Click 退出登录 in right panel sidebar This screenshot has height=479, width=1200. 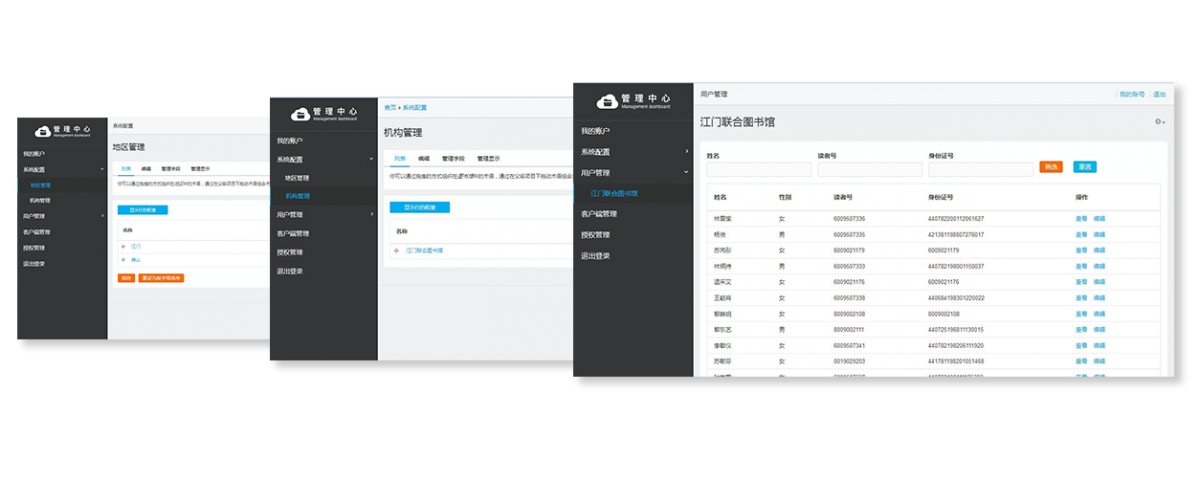point(595,256)
